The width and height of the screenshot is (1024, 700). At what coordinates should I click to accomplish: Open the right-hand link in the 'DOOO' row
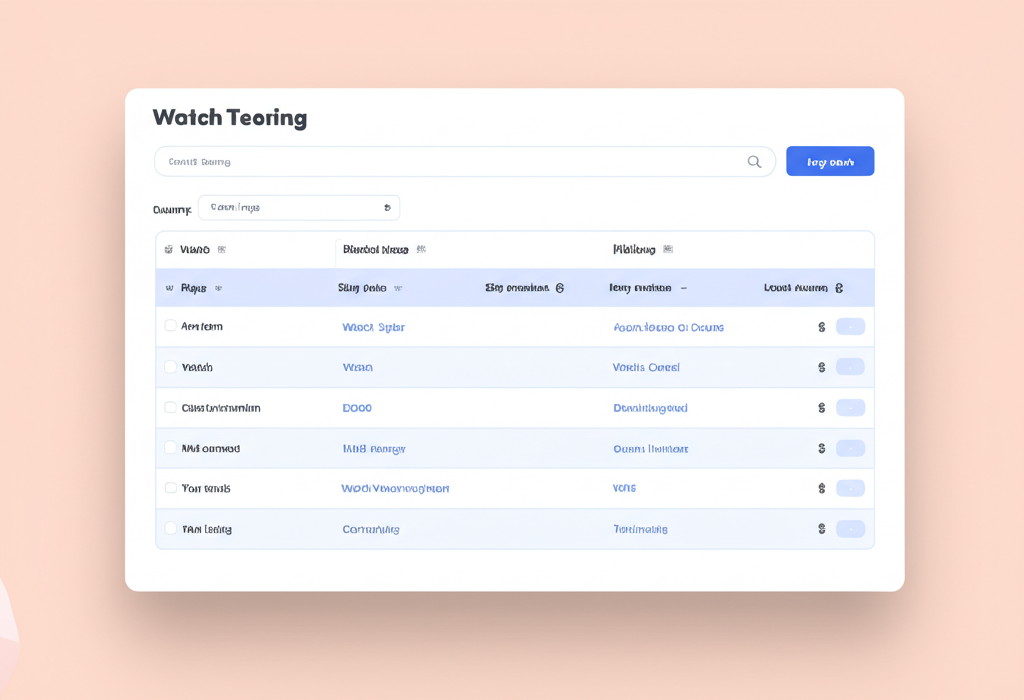click(x=650, y=408)
